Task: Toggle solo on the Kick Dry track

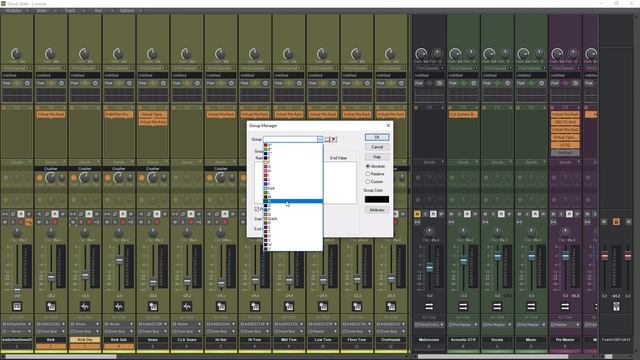Action: tap(81, 222)
